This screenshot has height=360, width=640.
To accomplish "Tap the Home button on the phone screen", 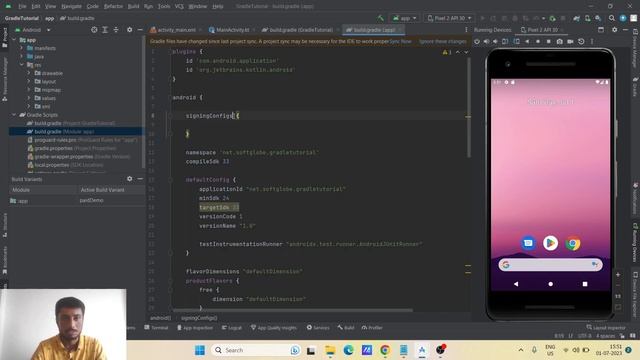I will pos(550,284).
